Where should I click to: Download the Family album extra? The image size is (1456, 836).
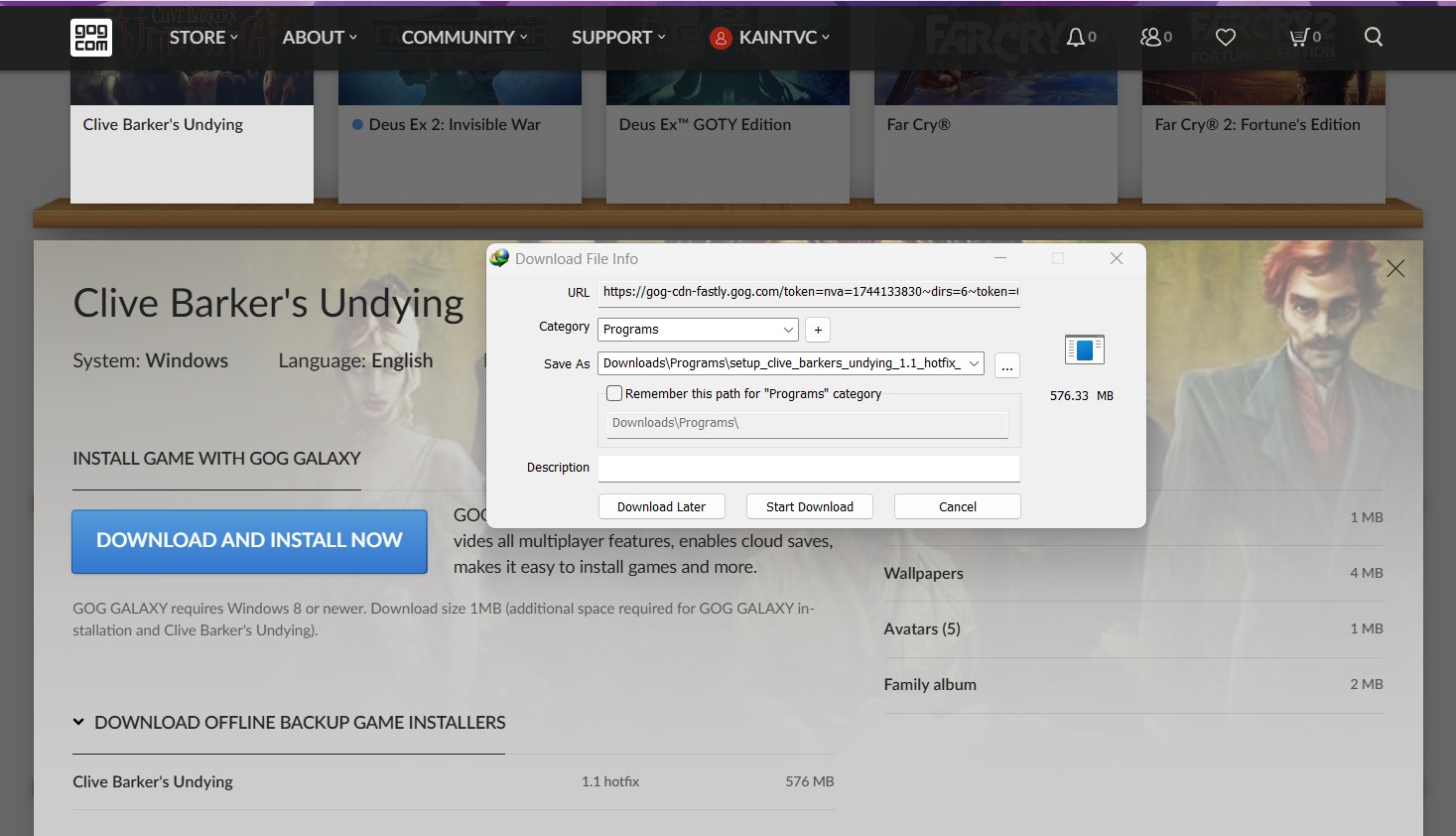1133,685
